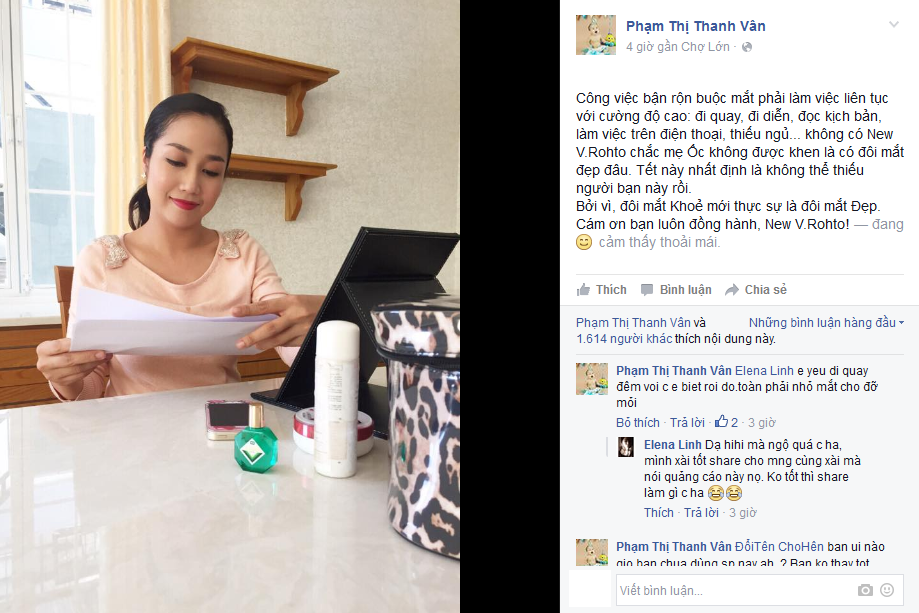Click the Bình luận speech bubble icon
Viewport: 919px width, 613px height.
pyautogui.click(x=647, y=290)
